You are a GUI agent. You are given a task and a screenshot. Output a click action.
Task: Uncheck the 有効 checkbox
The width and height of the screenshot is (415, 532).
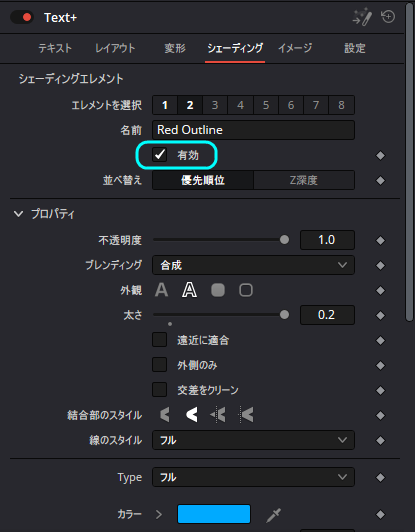(159, 155)
